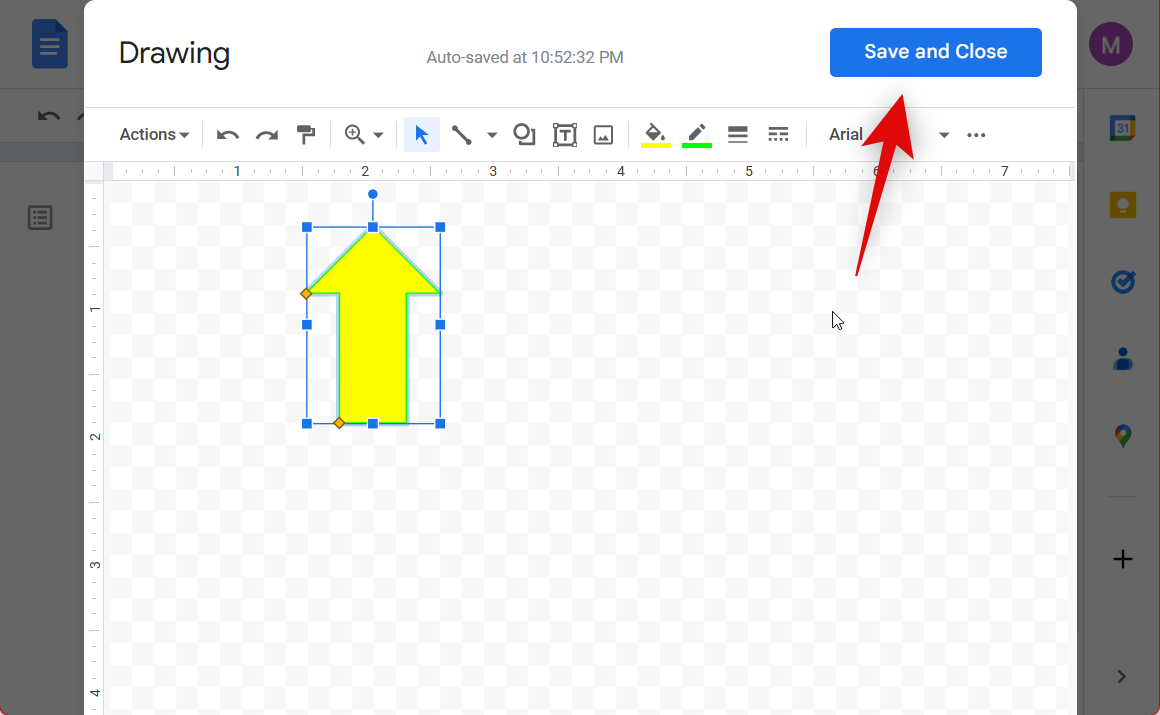
Task: Open Border weight options
Action: tap(738, 135)
